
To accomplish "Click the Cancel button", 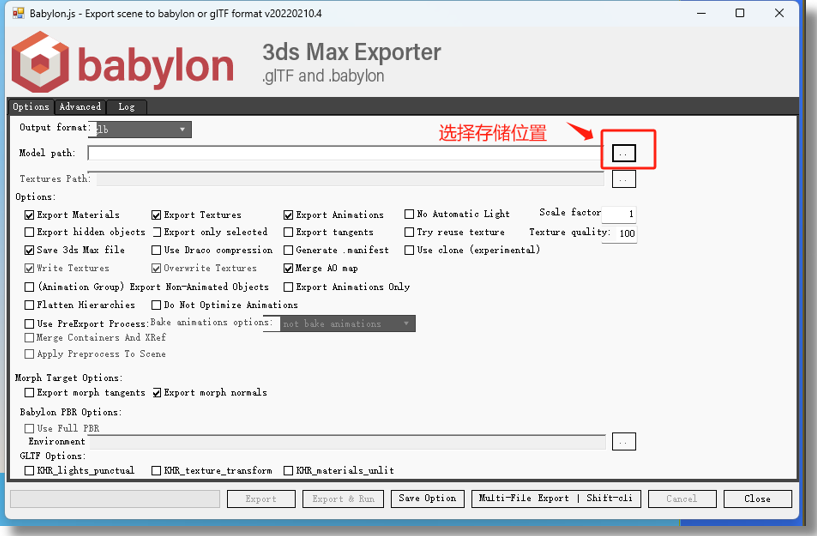I will 682,498.
